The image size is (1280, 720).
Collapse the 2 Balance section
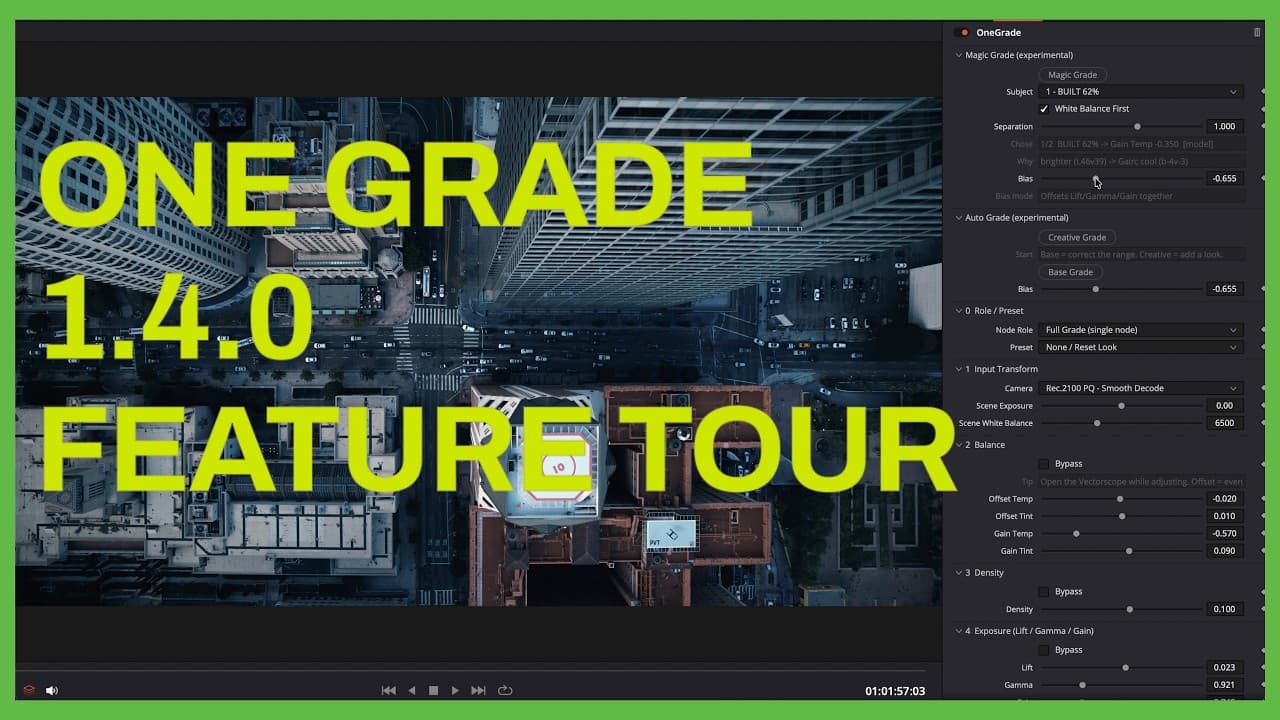click(958, 445)
